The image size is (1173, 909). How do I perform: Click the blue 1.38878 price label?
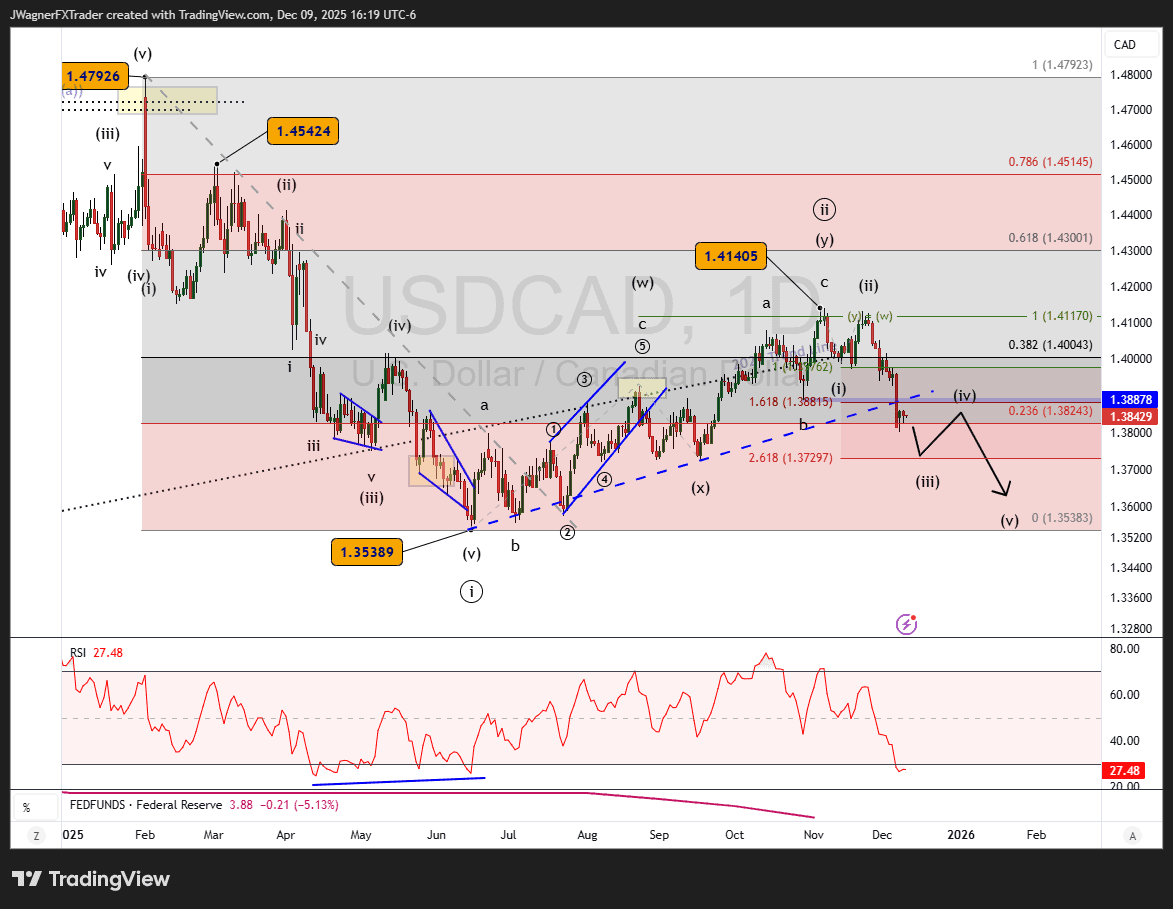(x=1131, y=397)
